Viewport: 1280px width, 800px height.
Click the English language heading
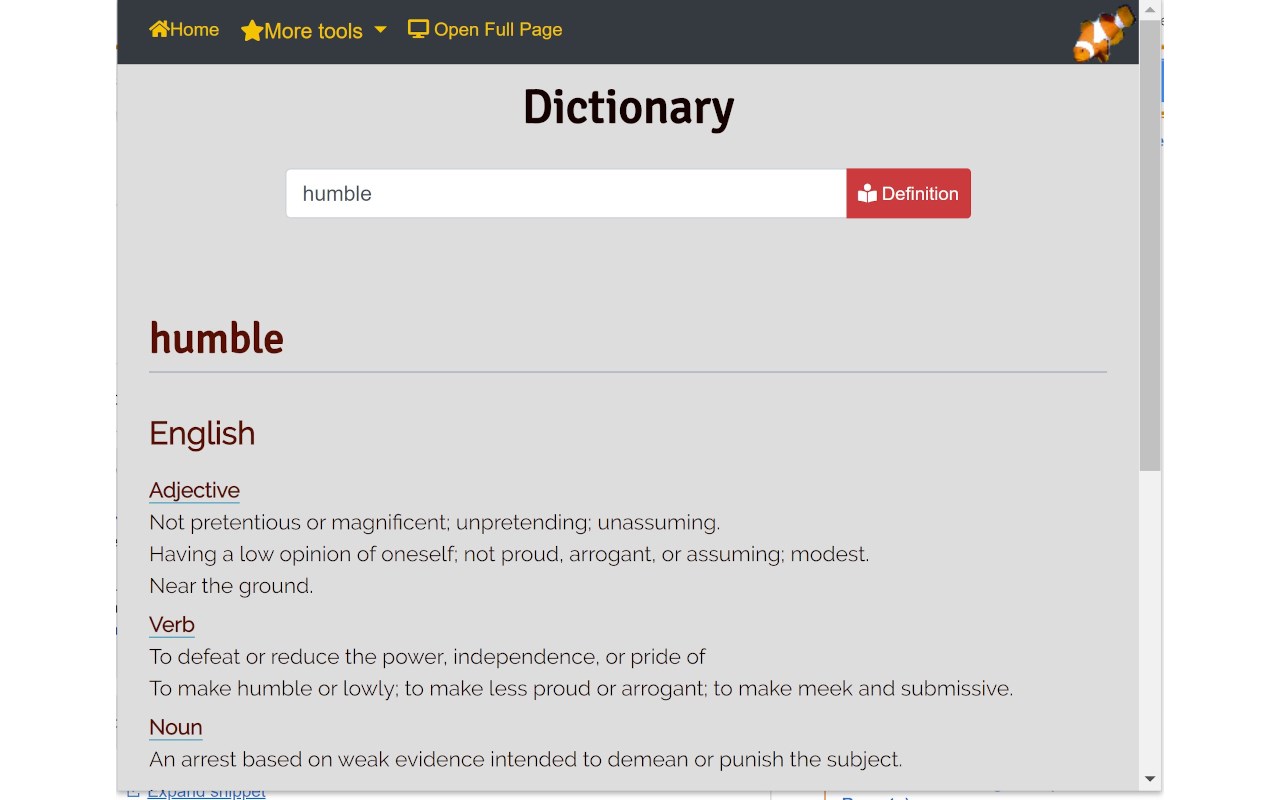pos(202,433)
